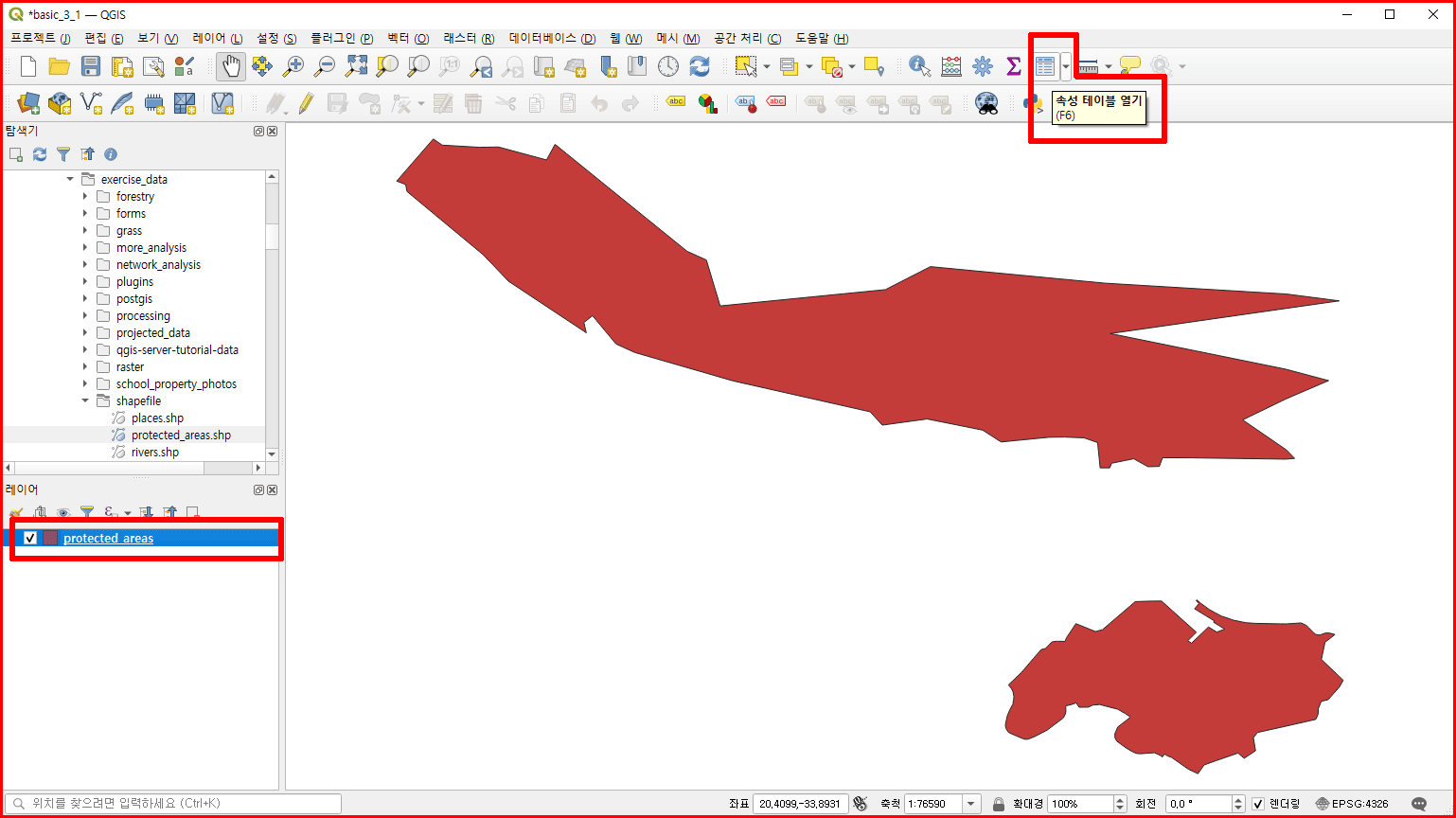The width and height of the screenshot is (1456, 818).
Task: Create a new GeoPackage layer icon
Action: point(60,103)
